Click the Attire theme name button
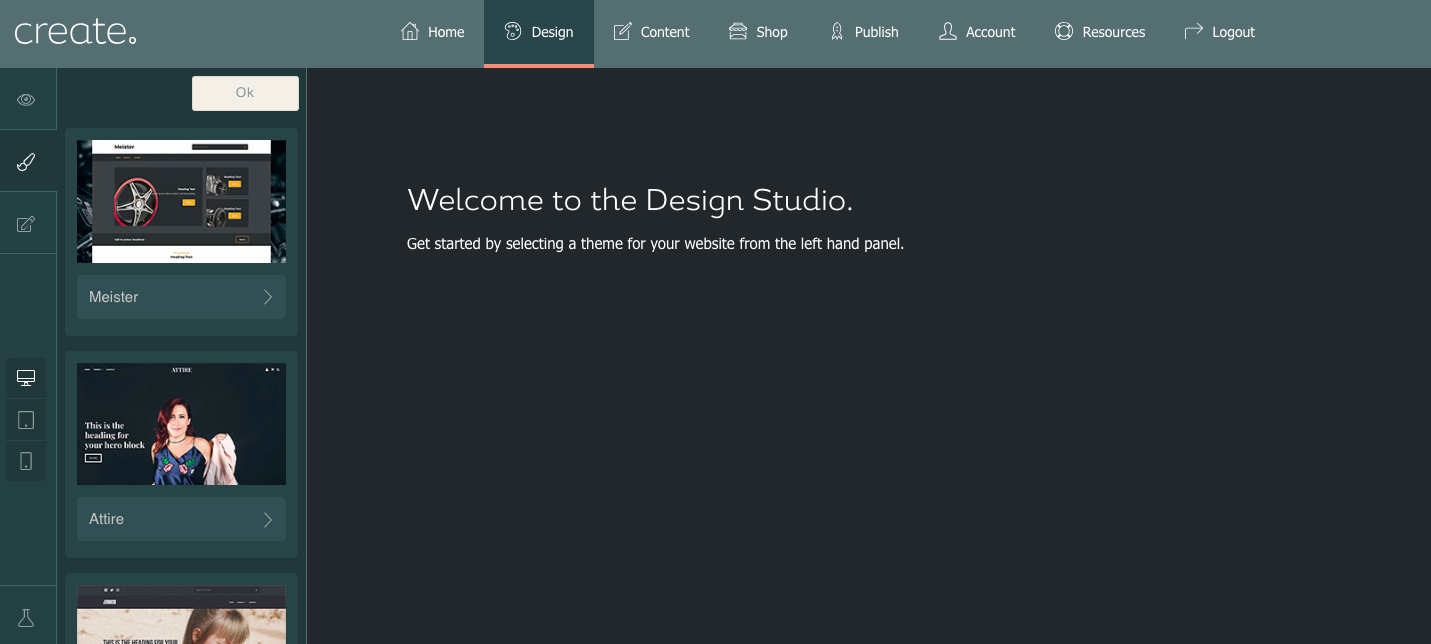The width and height of the screenshot is (1431, 644). 181,519
